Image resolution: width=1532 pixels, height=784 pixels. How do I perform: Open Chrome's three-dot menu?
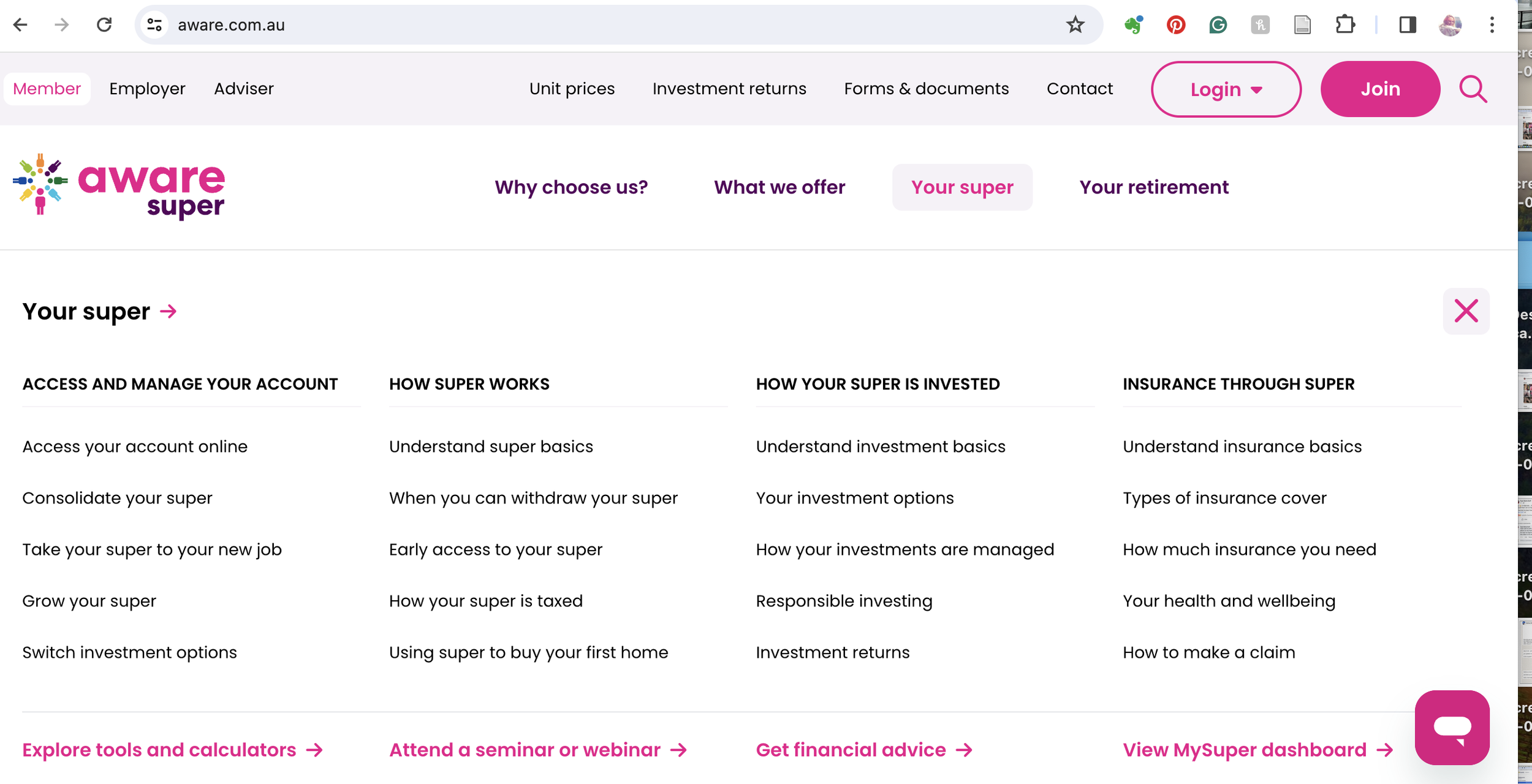coord(1492,25)
